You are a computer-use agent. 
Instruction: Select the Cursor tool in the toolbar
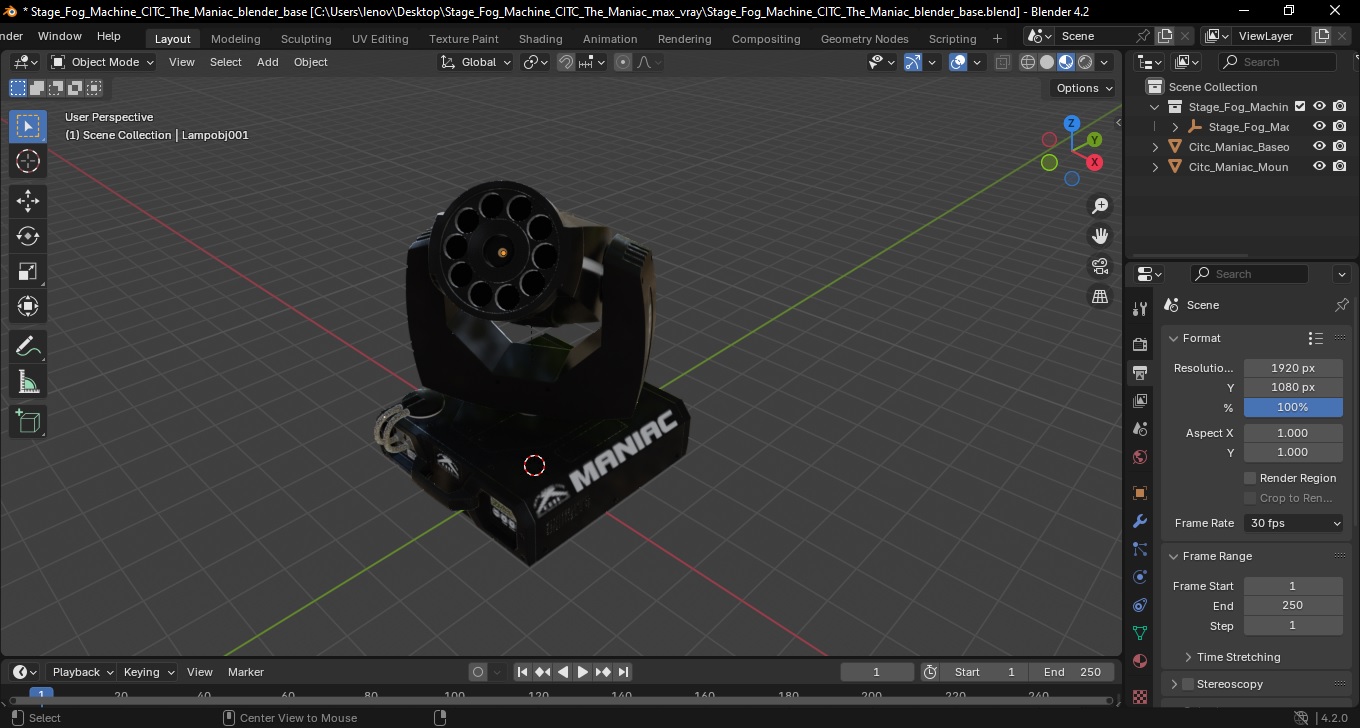click(28, 162)
